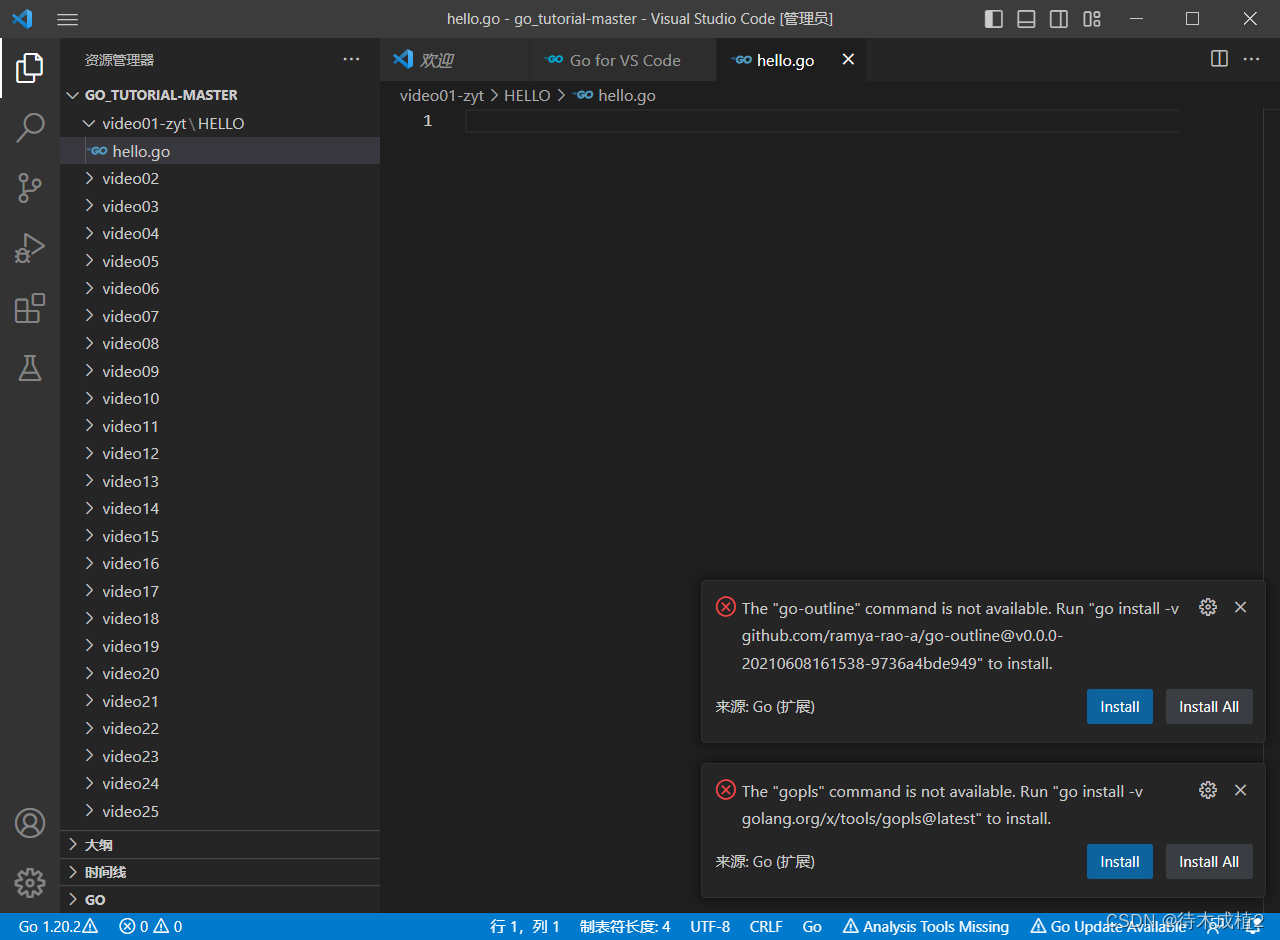Screen dimensions: 1280x940
Task: Toggle secondary side bar layout icon
Action: (x=1059, y=19)
